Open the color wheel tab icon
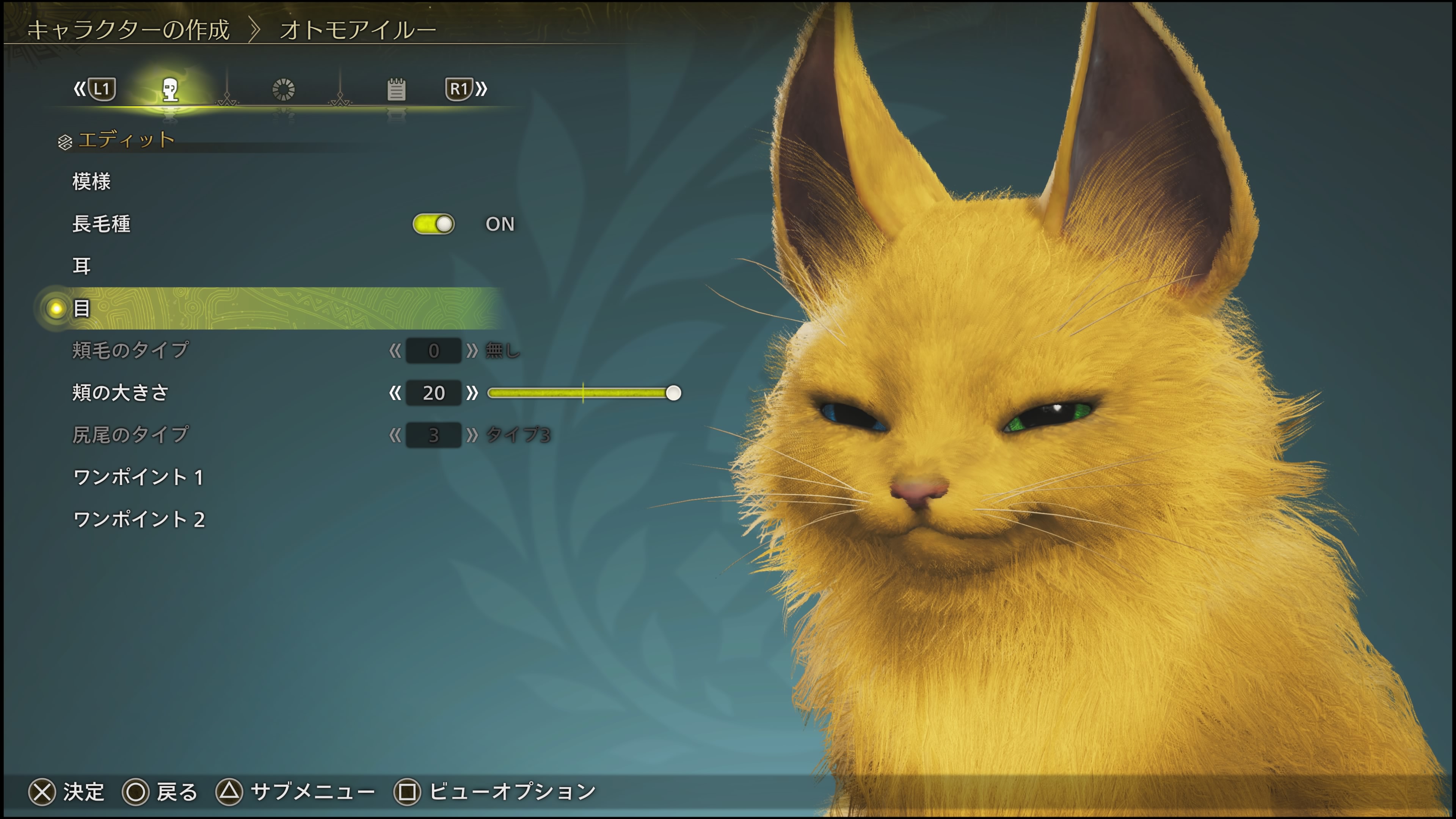Screen dimensions: 1456x819 [283, 89]
